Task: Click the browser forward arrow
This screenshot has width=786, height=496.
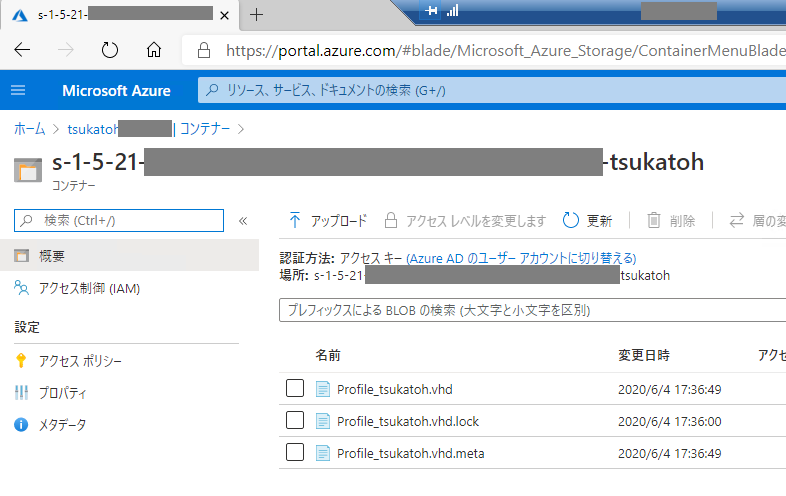Action: coord(65,50)
